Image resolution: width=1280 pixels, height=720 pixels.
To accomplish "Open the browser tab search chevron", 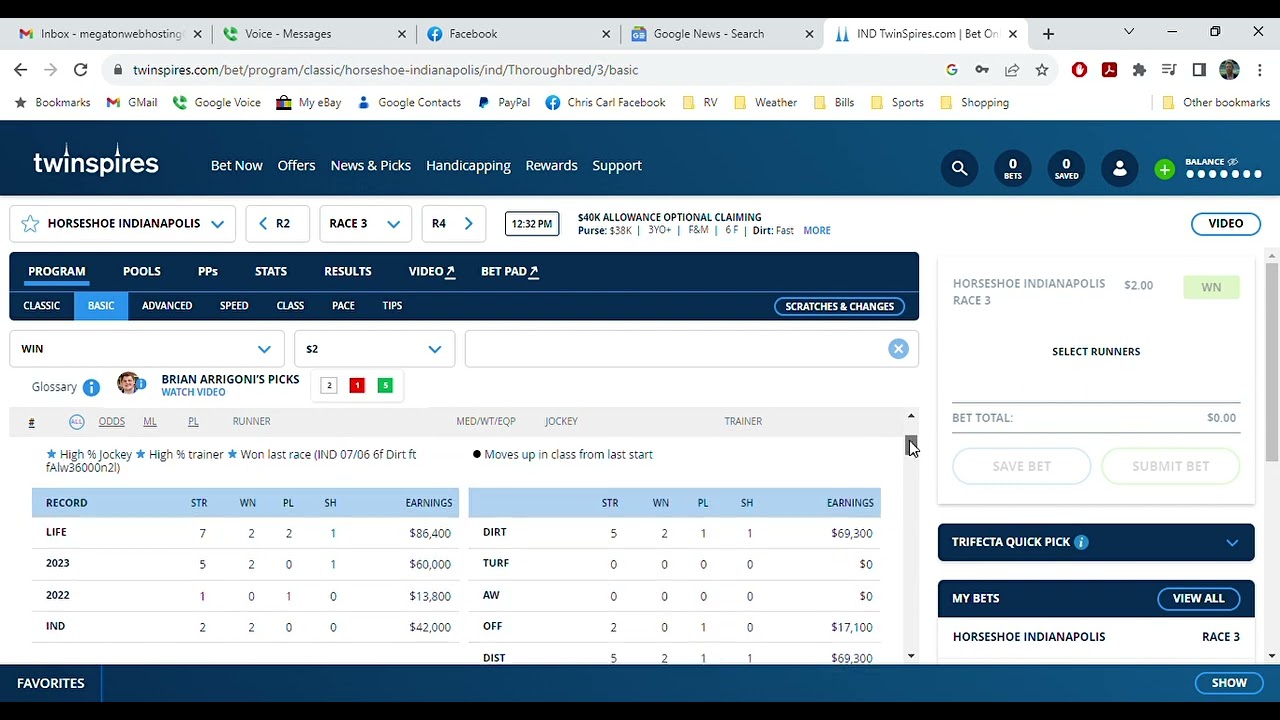I will tap(1129, 33).
